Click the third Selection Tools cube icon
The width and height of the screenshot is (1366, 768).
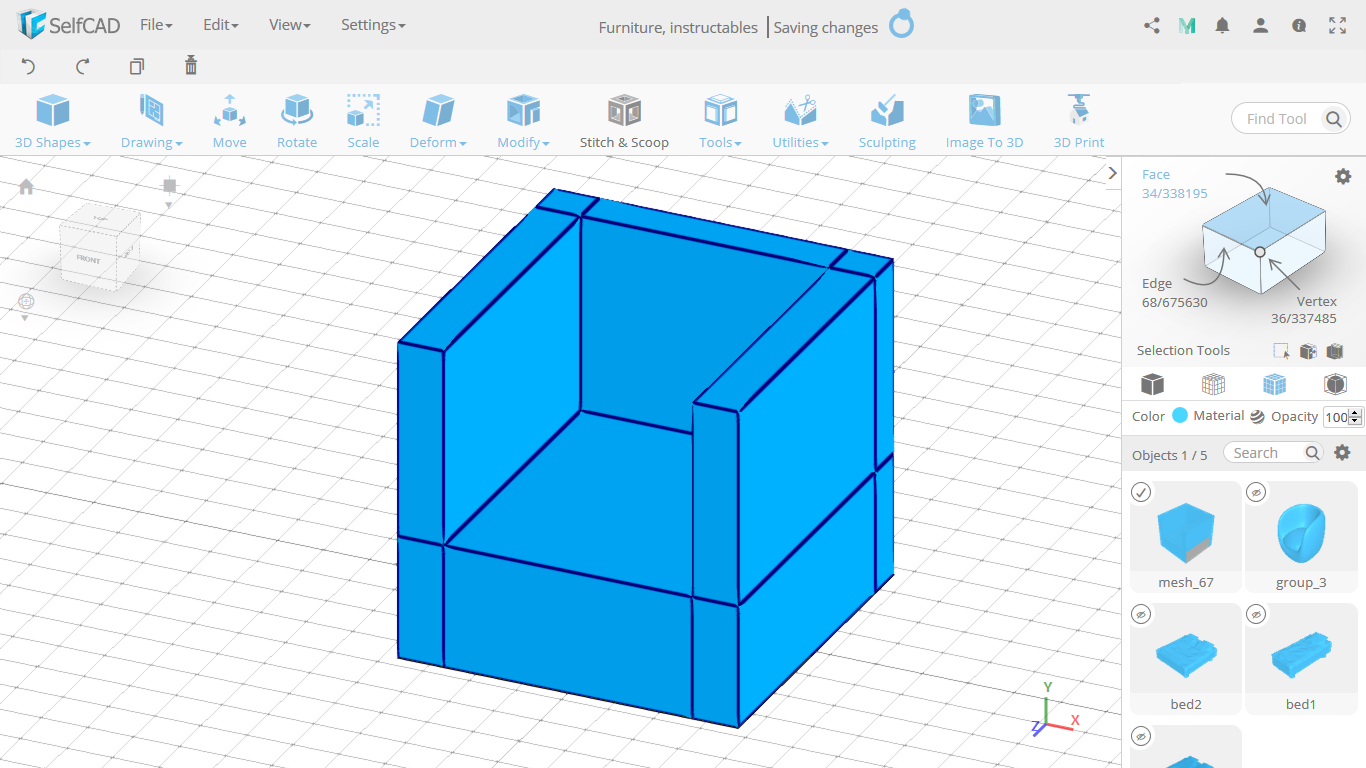(1335, 351)
